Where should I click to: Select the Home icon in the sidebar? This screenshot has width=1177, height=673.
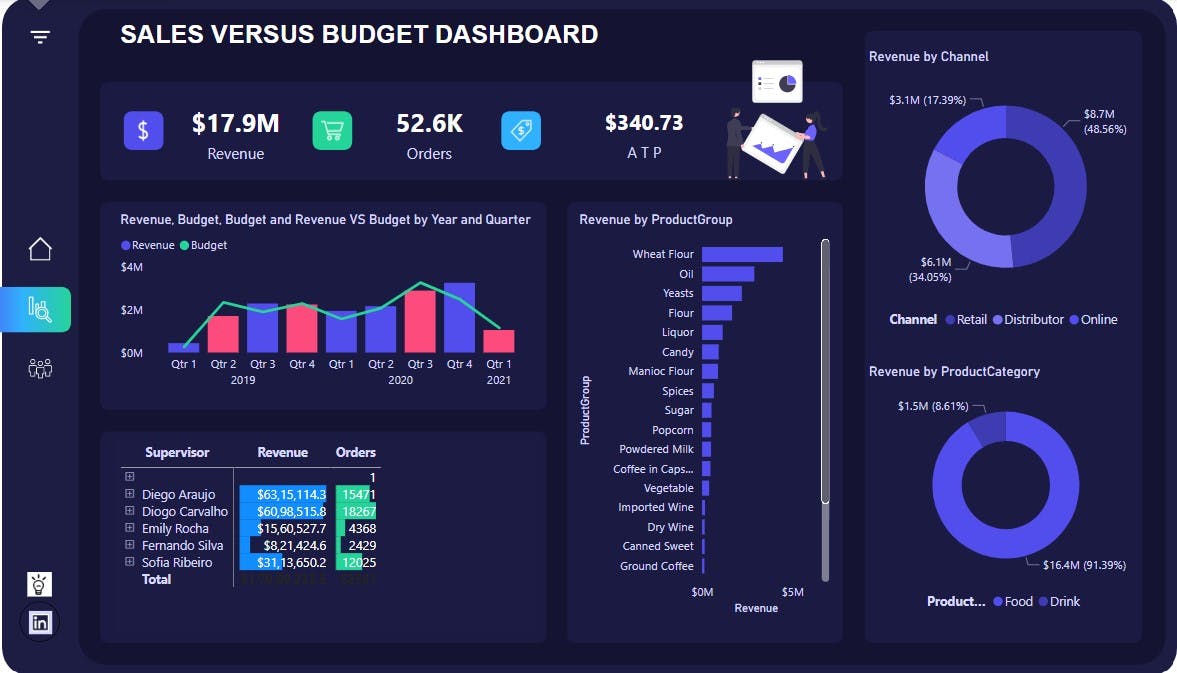(x=39, y=248)
